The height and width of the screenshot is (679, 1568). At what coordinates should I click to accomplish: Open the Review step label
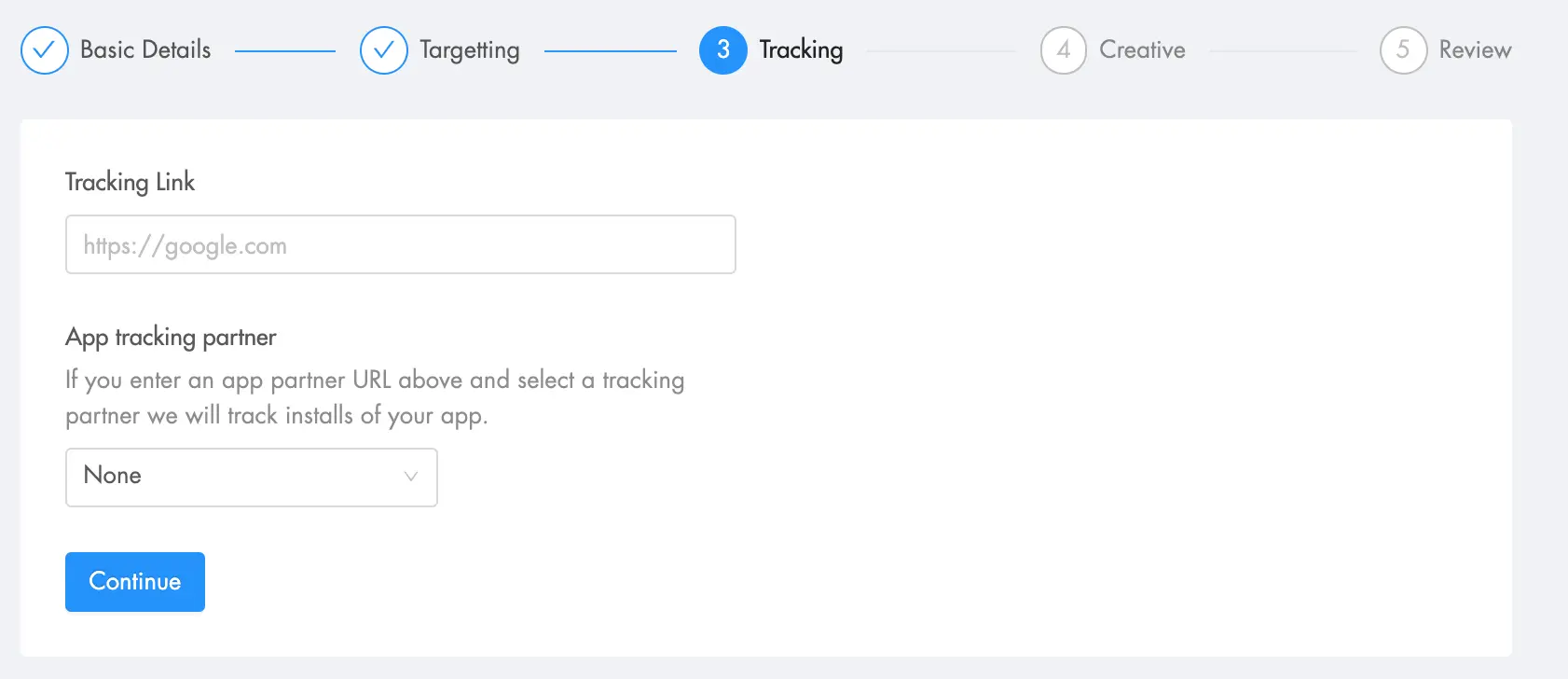[x=1475, y=50]
